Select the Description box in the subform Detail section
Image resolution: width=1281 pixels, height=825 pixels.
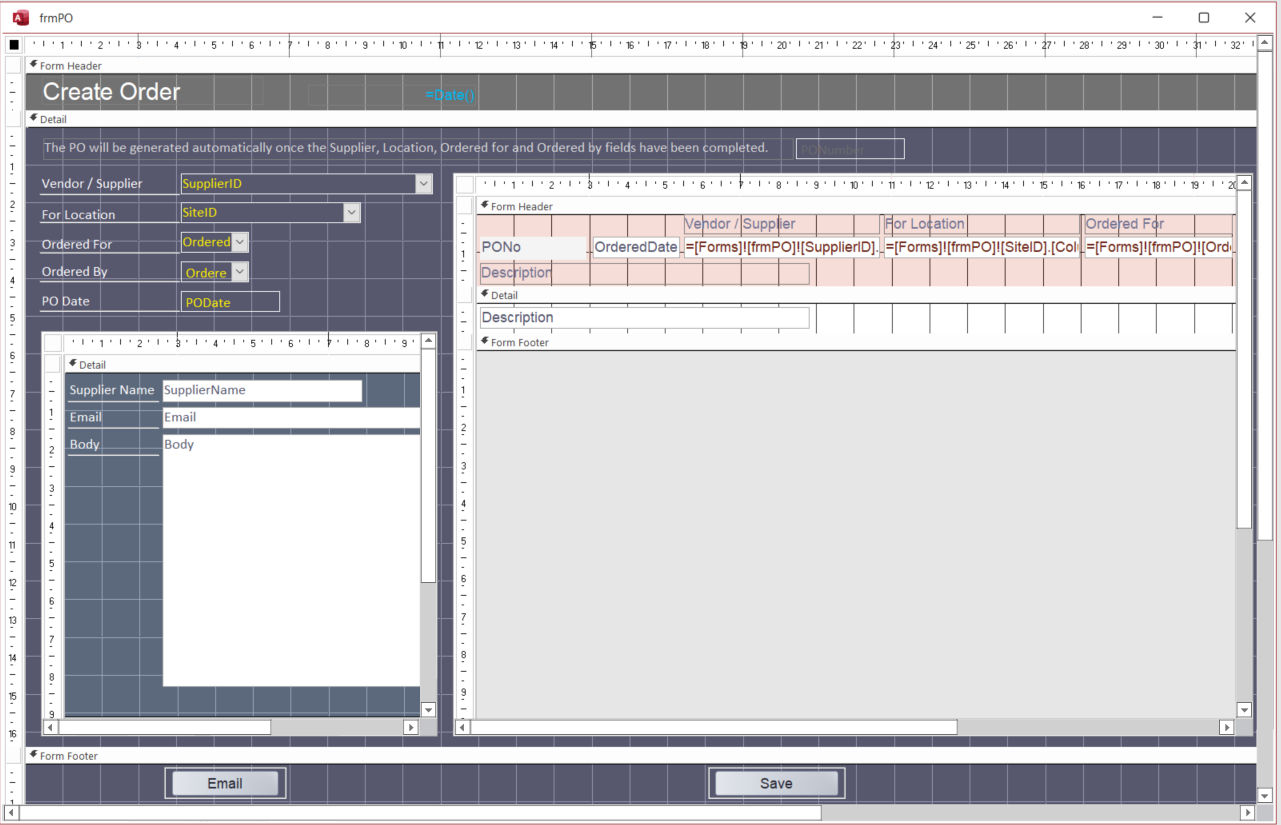pos(644,318)
